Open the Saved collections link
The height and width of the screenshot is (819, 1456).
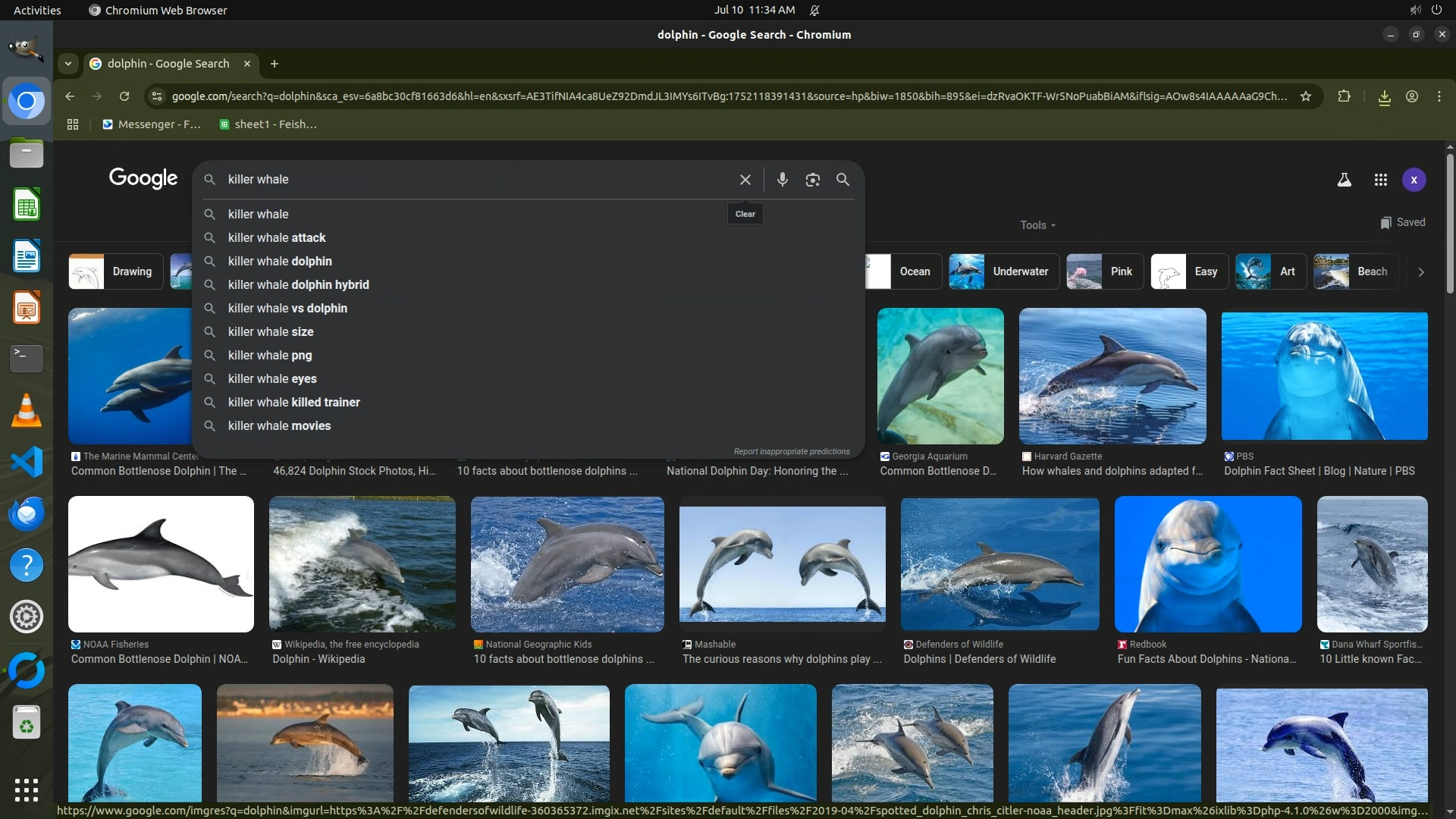tap(1402, 222)
